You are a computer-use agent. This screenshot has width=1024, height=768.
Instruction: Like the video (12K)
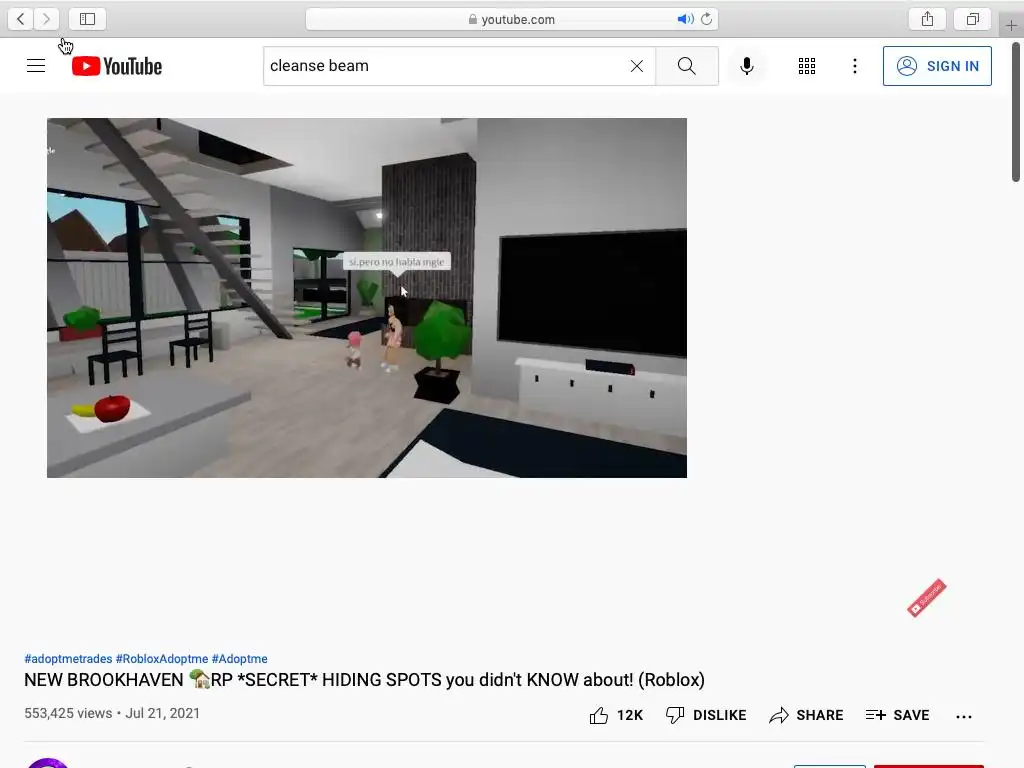click(x=615, y=715)
